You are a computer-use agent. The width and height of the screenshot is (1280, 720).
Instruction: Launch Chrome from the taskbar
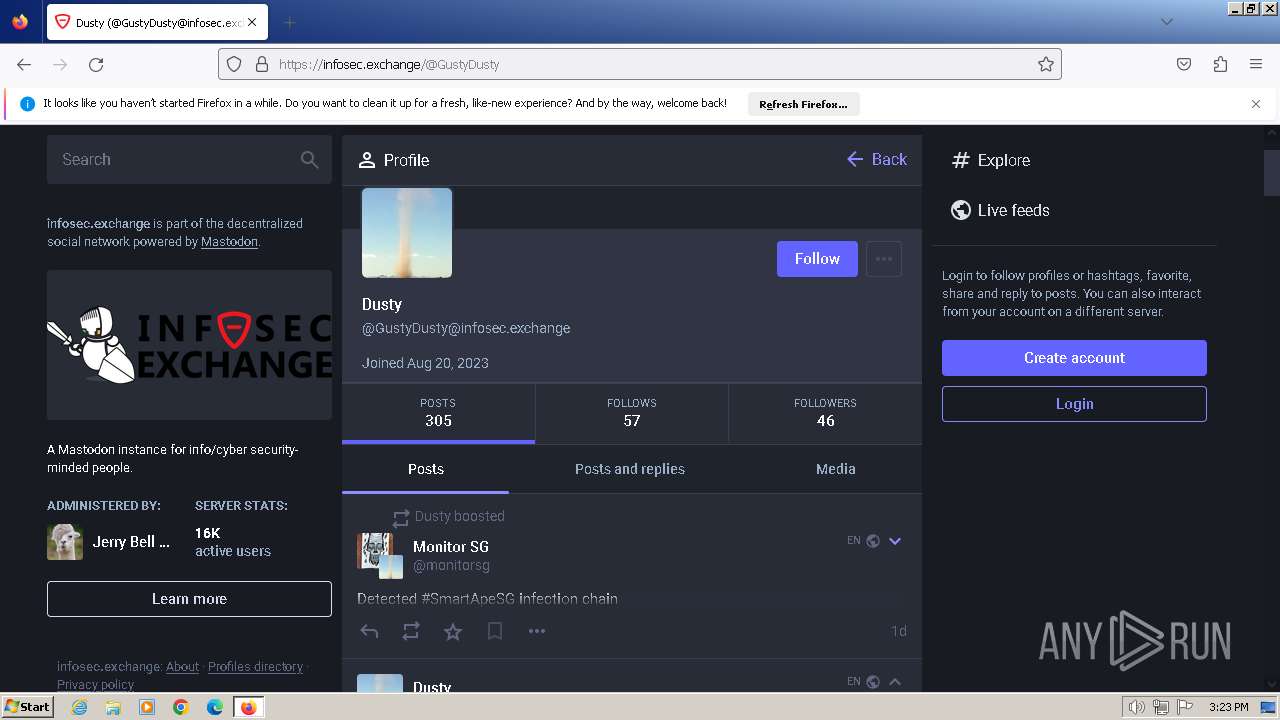[x=181, y=707]
